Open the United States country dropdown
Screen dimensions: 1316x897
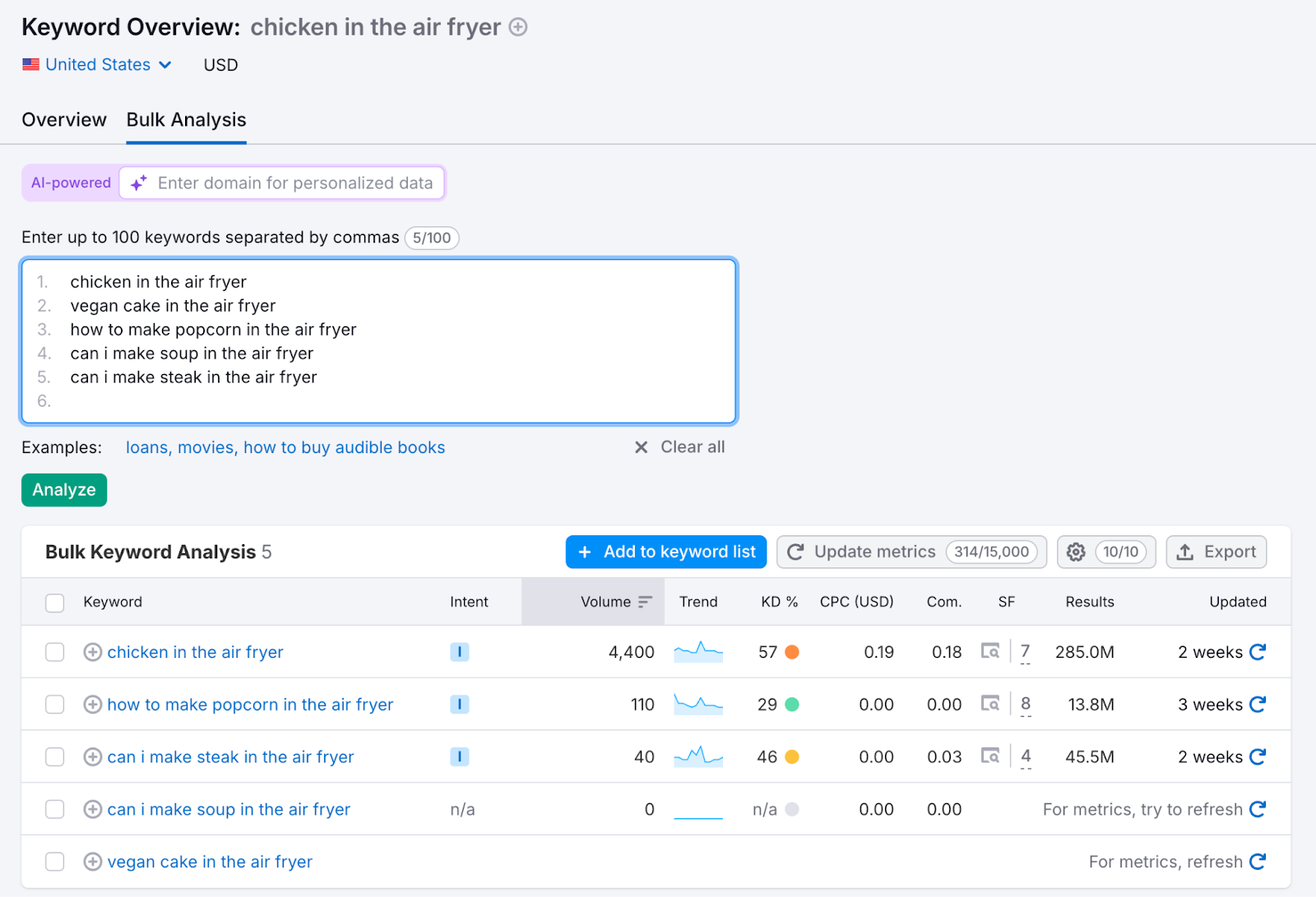tap(98, 64)
